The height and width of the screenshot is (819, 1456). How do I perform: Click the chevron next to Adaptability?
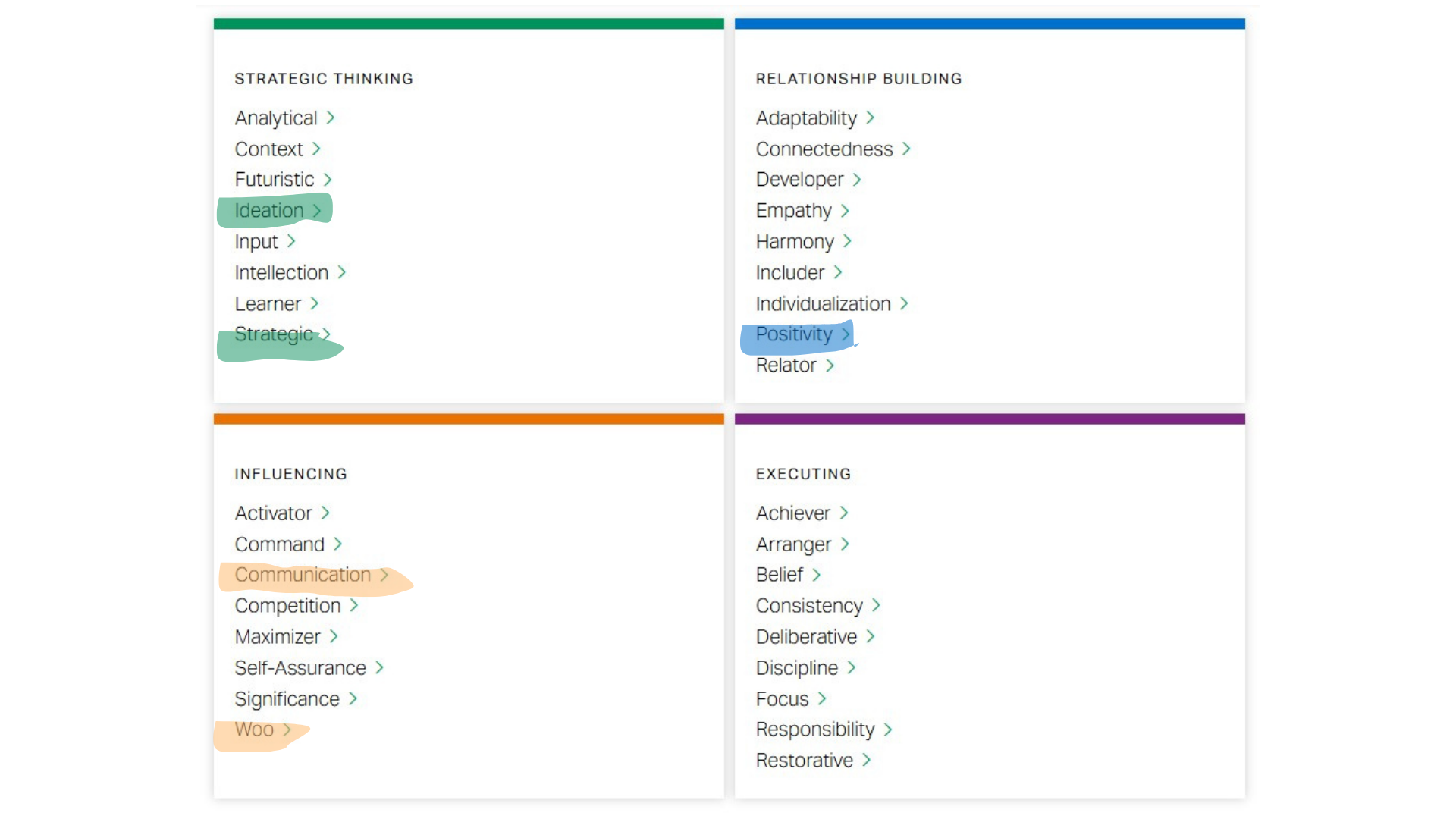(871, 118)
